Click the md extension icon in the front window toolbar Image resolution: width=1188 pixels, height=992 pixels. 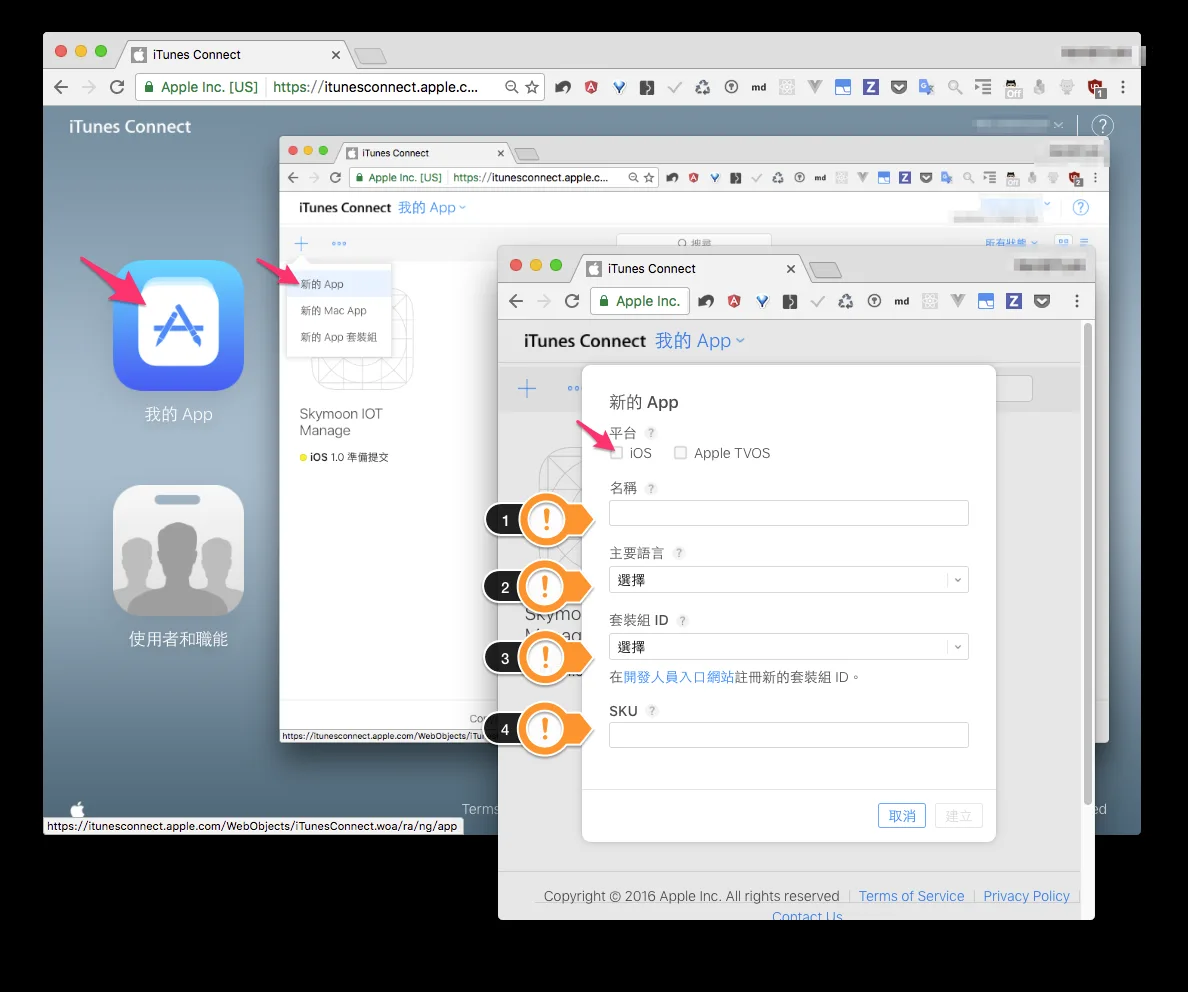click(902, 301)
